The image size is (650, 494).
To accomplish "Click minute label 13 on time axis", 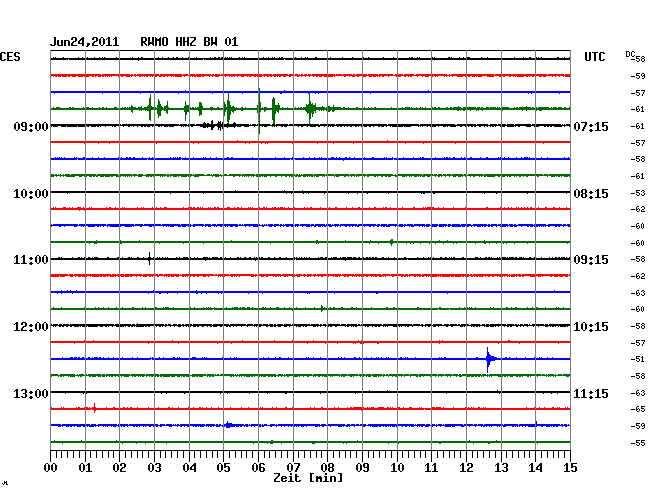I will coord(501,467).
